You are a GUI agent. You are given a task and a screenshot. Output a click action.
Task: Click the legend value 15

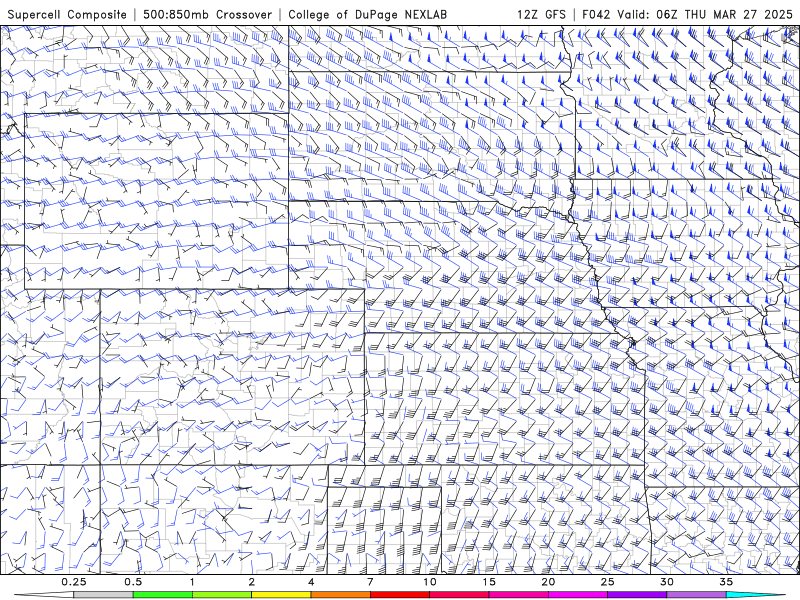(x=489, y=582)
